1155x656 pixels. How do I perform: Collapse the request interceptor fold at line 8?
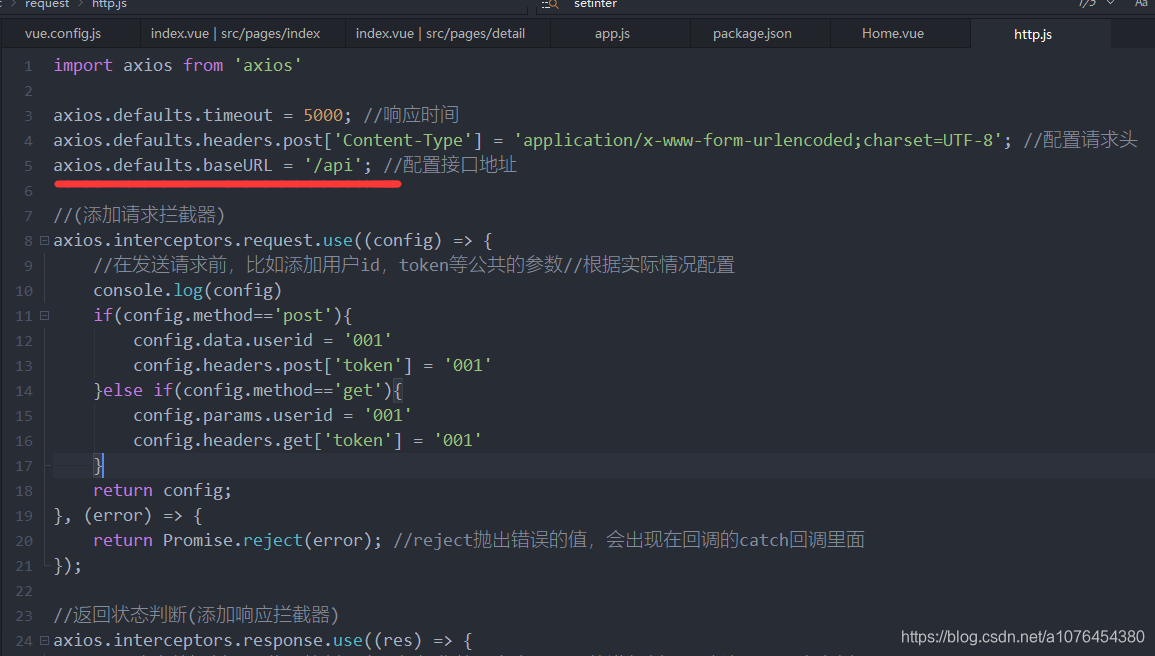(44, 240)
